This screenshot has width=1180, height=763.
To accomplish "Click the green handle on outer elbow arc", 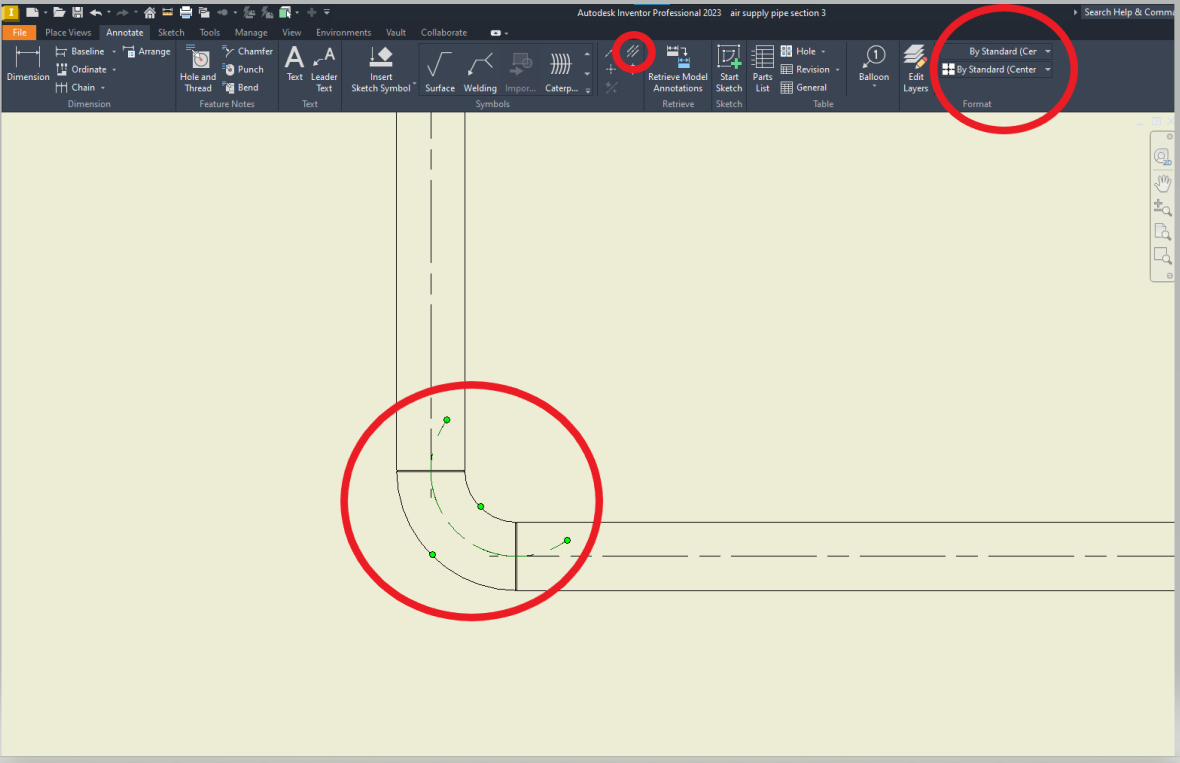I will (x=433, y=555).
